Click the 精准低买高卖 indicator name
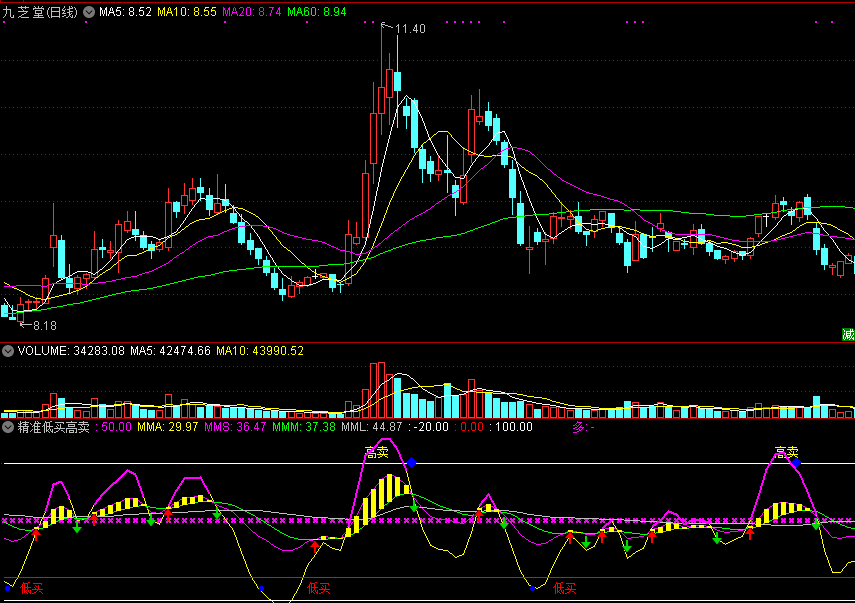 (x=53, y=427)
